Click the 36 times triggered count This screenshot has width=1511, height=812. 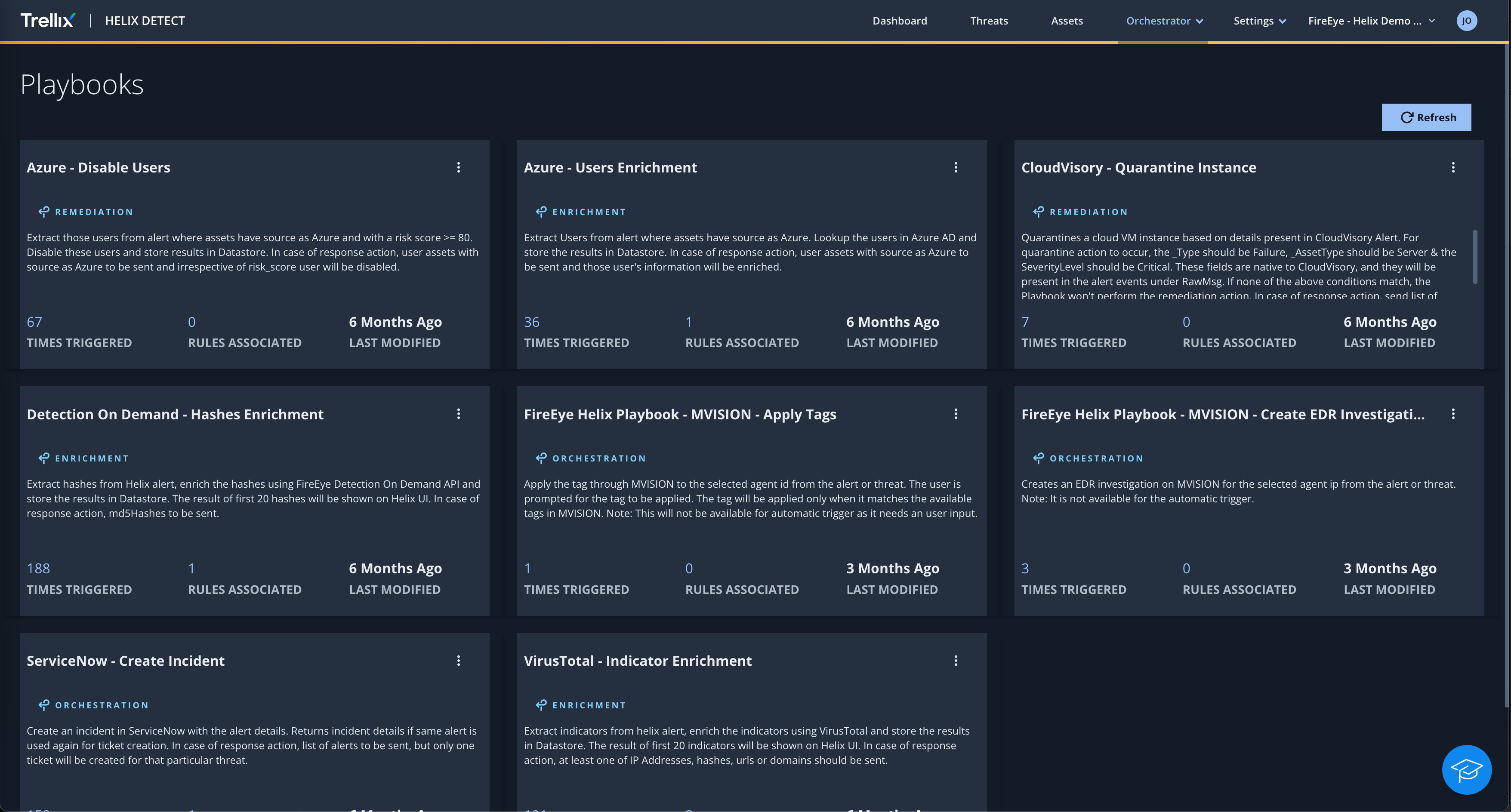tap(531, 322)
